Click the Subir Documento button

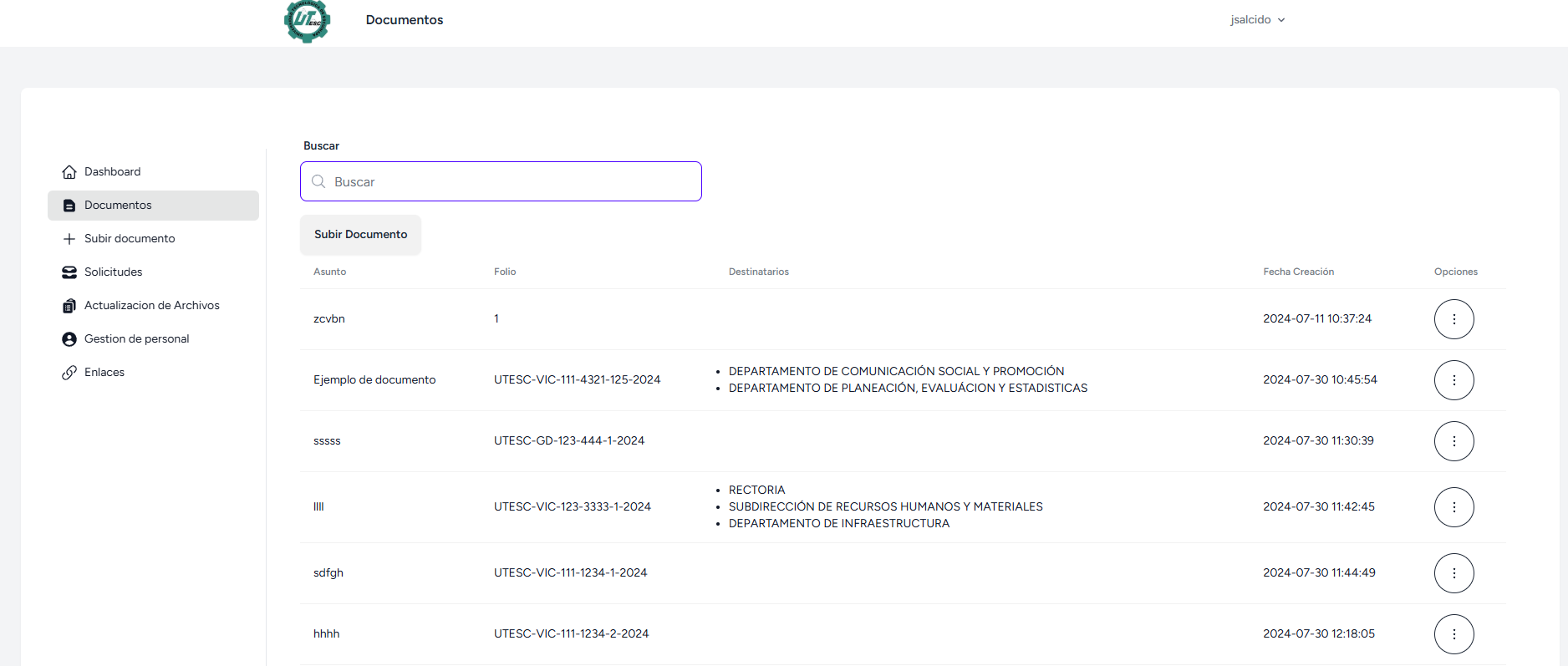361,235
